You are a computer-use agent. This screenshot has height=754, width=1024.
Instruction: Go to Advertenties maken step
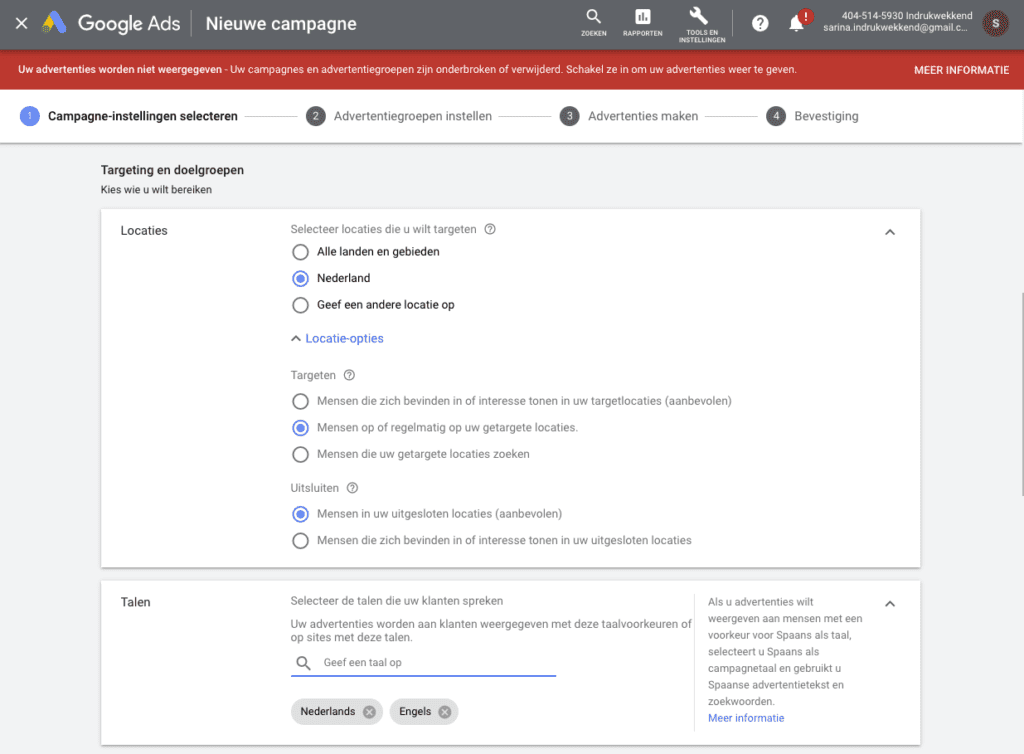click(x=644, y=116)
